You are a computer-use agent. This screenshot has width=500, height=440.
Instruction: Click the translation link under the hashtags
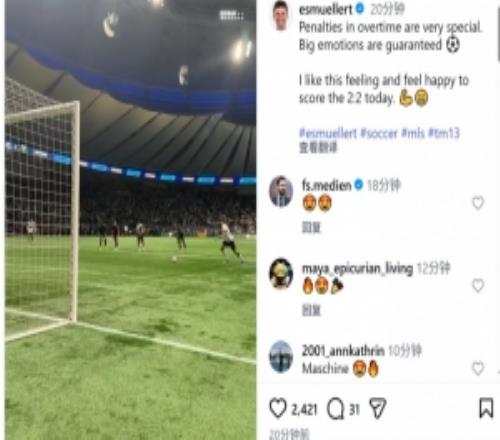(318, 147)
